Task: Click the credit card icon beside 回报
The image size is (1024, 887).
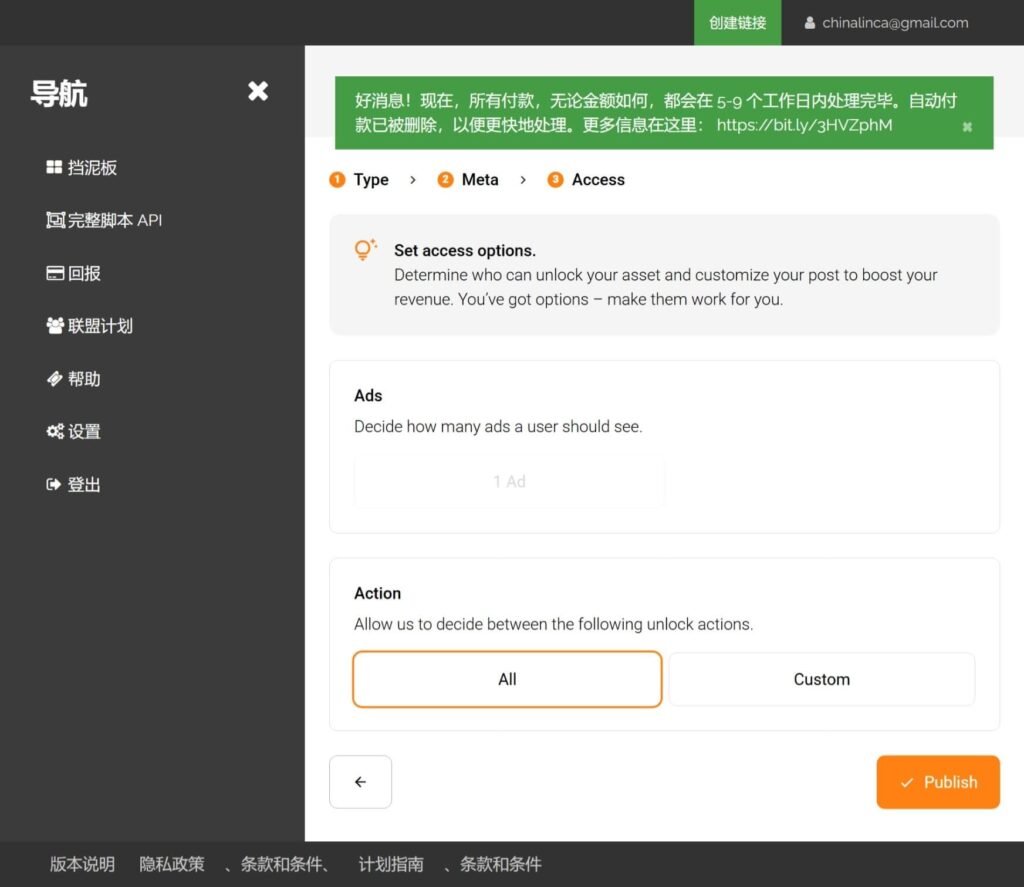Action: point(55,273)
